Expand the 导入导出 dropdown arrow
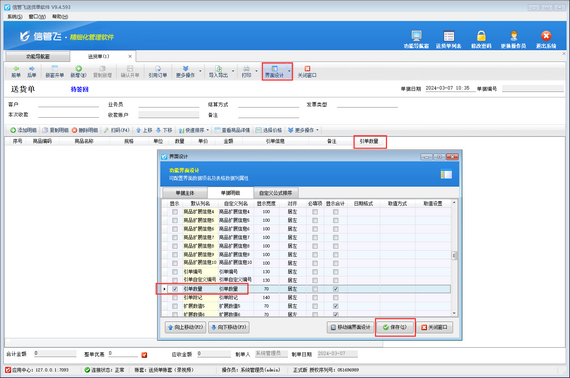Screen dimensions: 570x378 233,71
